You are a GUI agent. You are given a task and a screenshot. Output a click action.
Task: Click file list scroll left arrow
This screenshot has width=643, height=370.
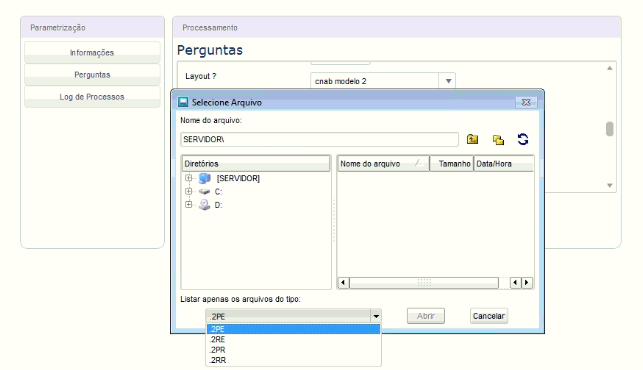click(343, 283)
